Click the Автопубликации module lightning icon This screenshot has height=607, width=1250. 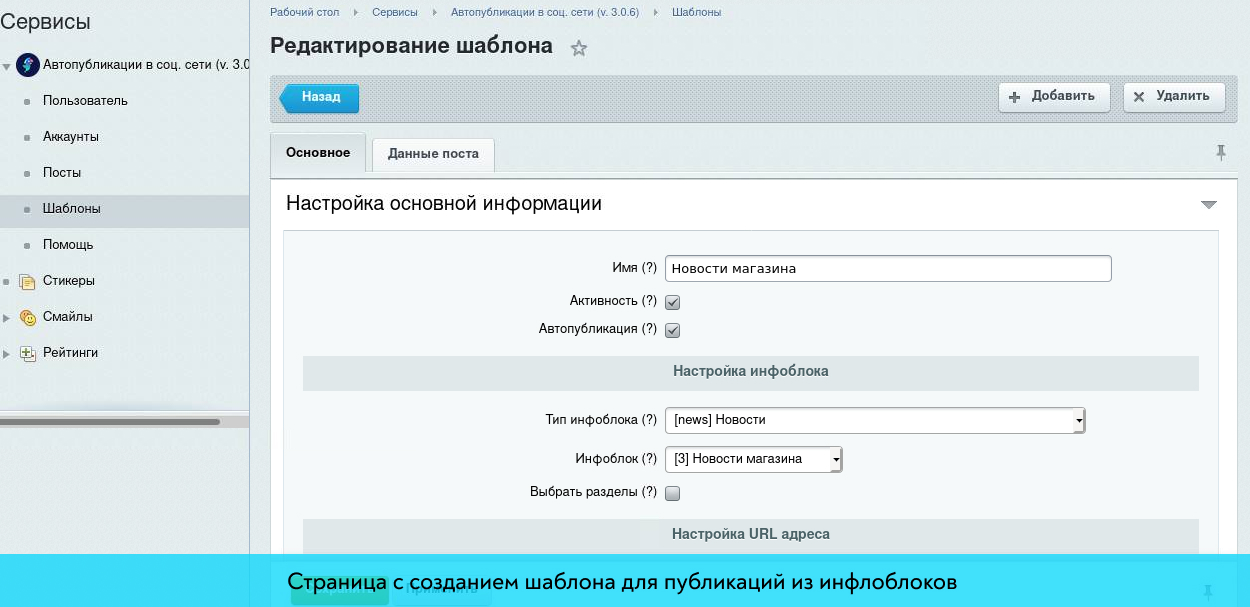click(28, 65)
